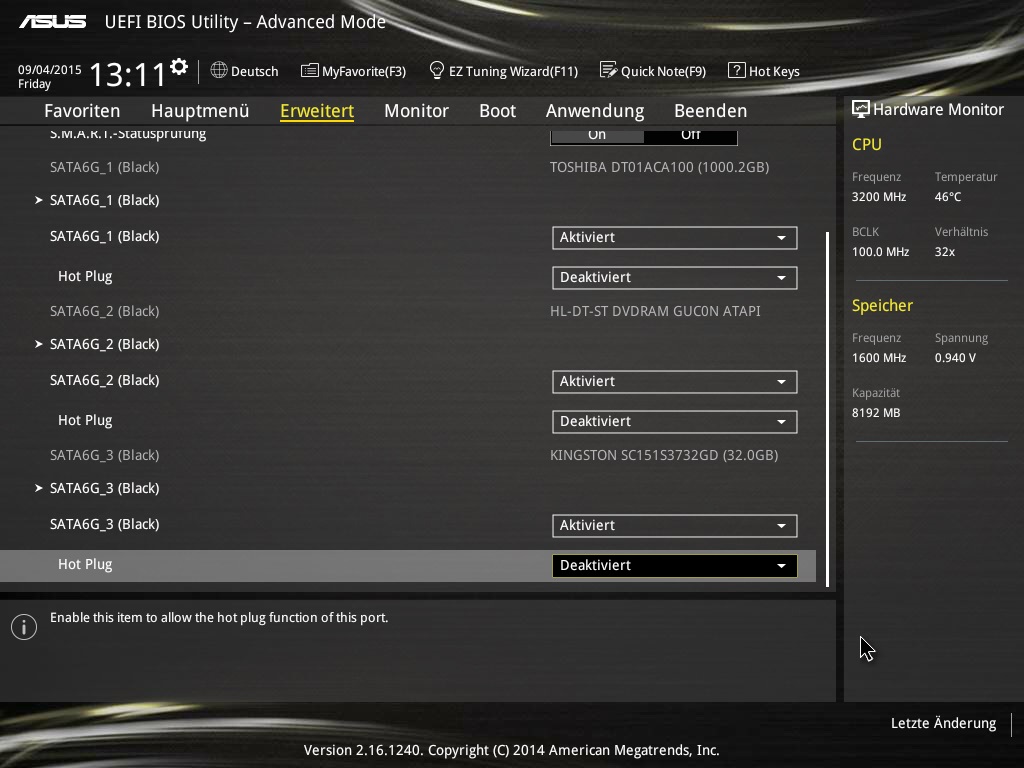The width and height of the screenshot is (1024, 768).
Task: Open SATA6G_2 Aktiviert dropdown
Action: tap(675, 381)
